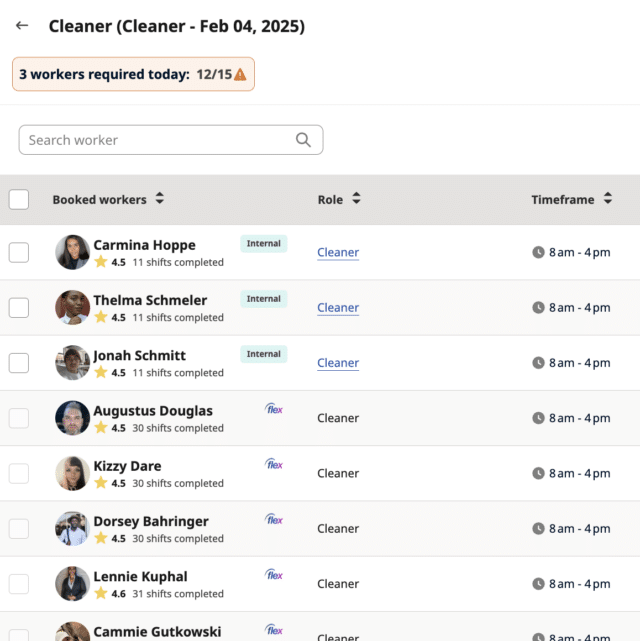Open Thelma Schmeler's profile photo
This screenshot has height=641, width=640.
pyautogui.click(x=72, y=307)
